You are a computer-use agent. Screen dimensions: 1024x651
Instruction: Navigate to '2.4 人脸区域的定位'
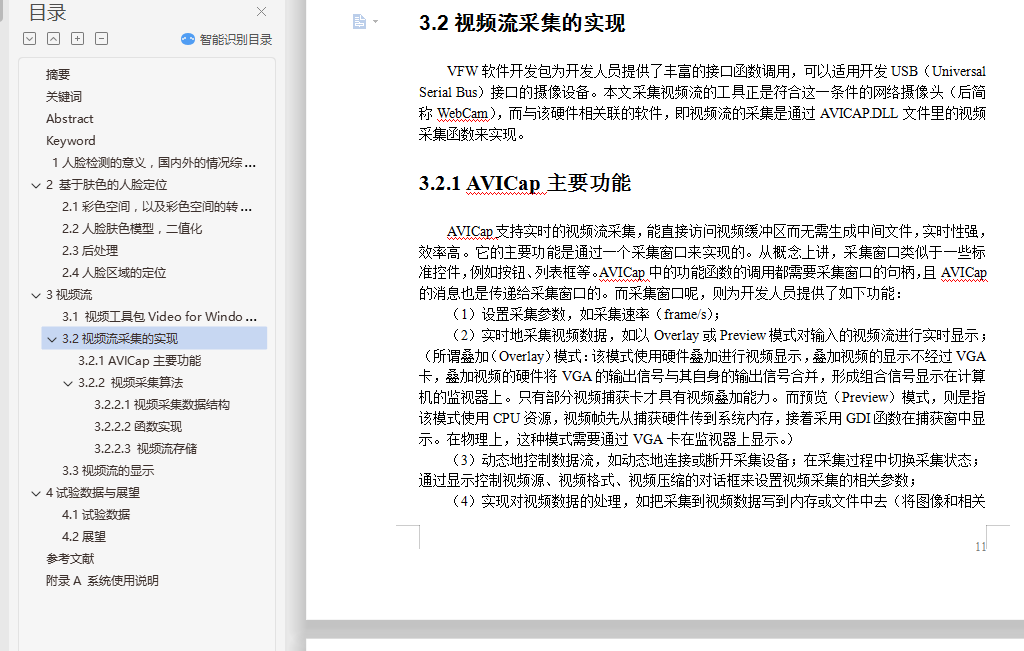click(114, 273)
